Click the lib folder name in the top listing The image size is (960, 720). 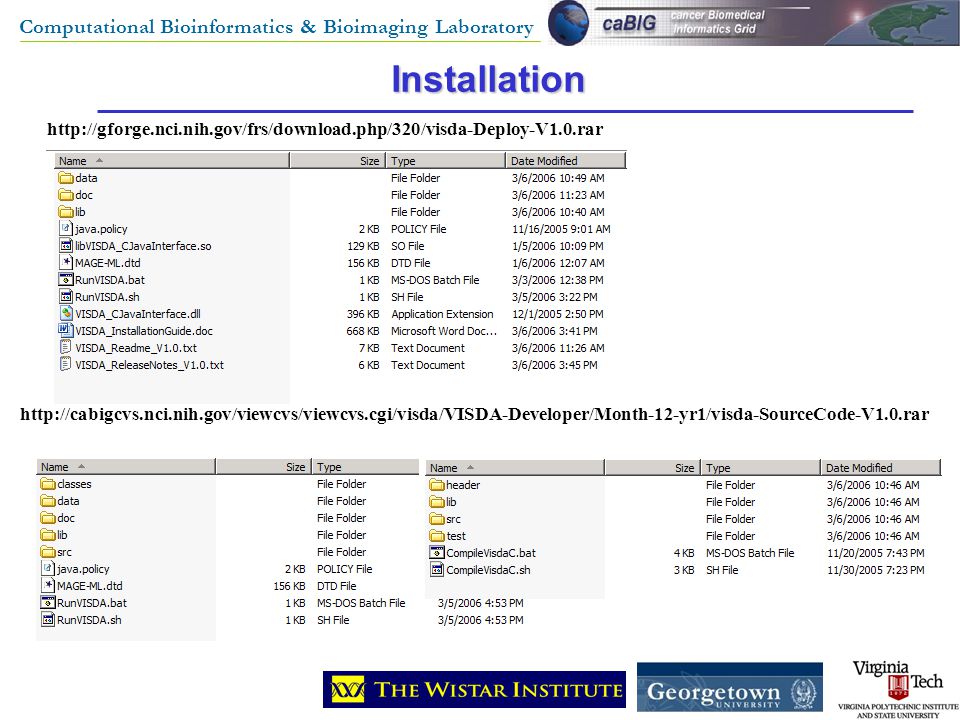[x=80, y=212]
